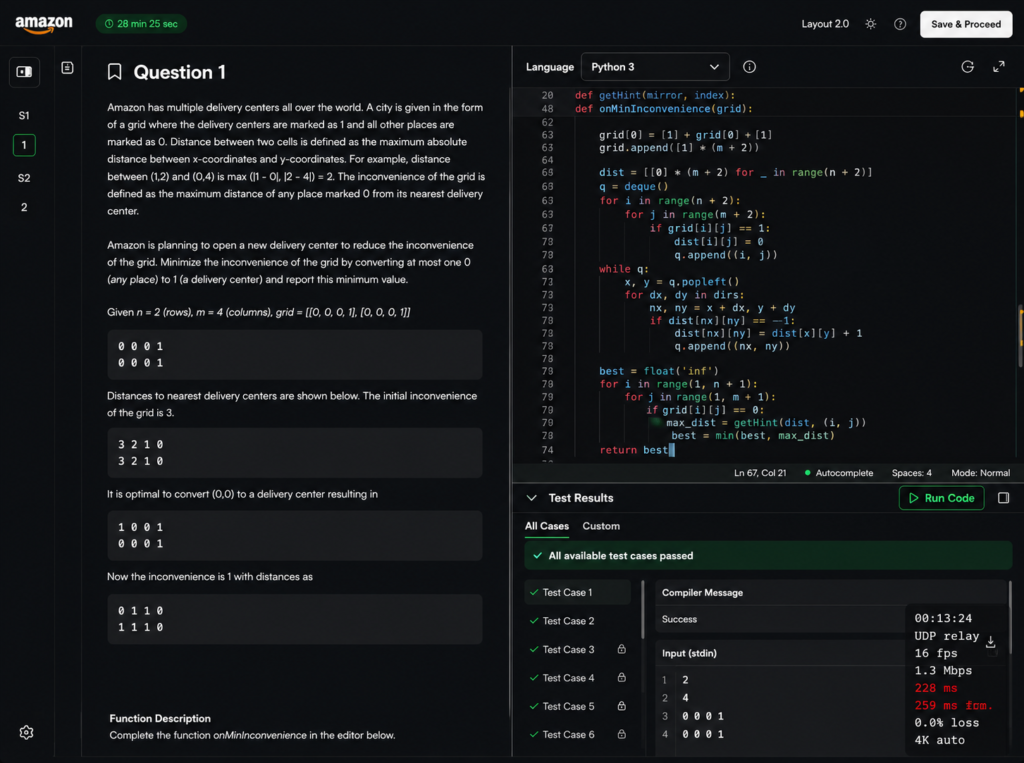Reset code with the refresh icon
This screenshot has height=763, width=1024.
click(x=967, y=67)
